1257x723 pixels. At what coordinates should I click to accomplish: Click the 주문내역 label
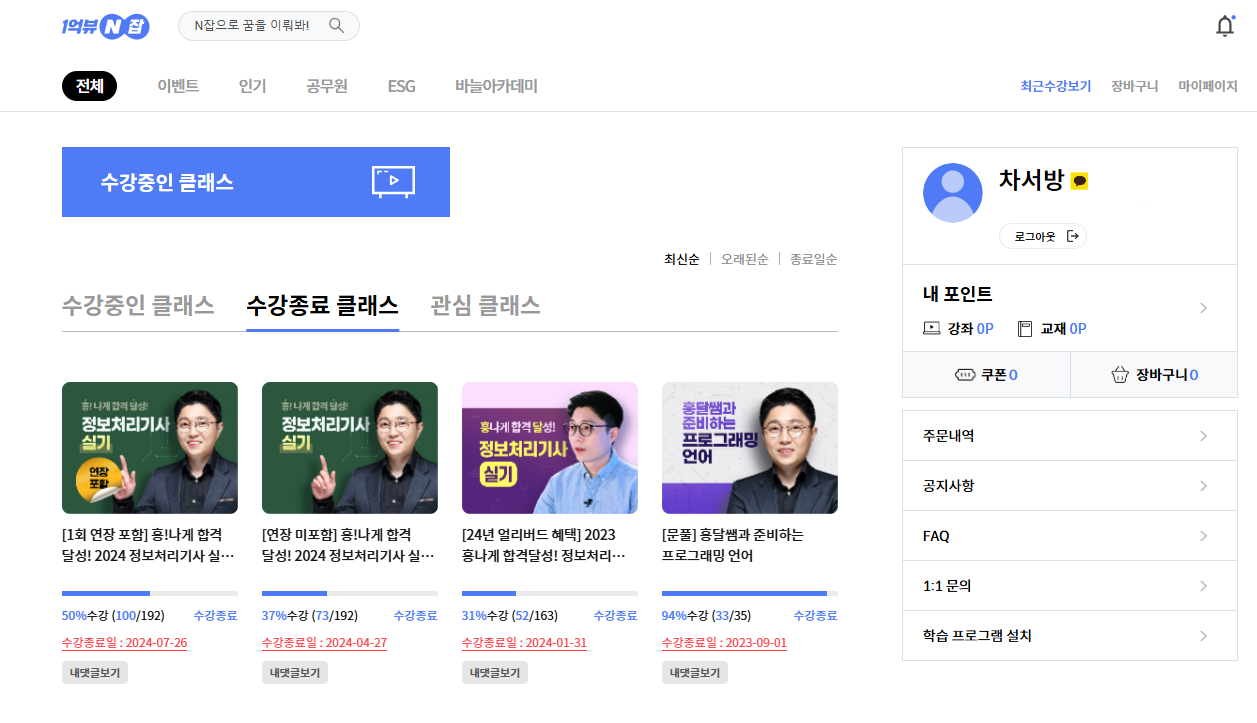[x=948, y=436]
